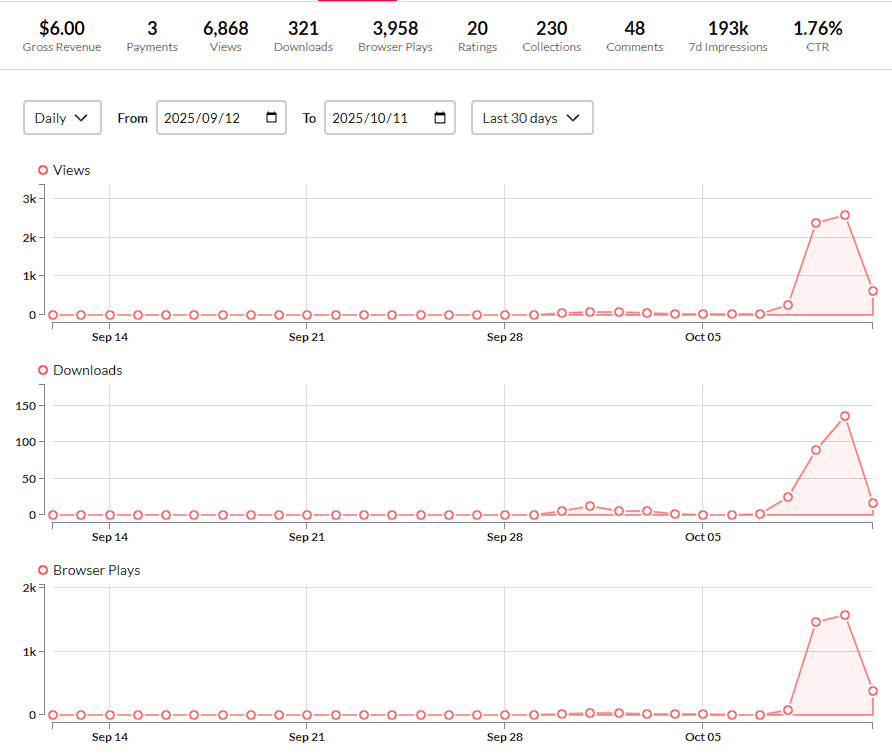Toggle the Views chart series label
Screen dimensions: 892x756
72,170
